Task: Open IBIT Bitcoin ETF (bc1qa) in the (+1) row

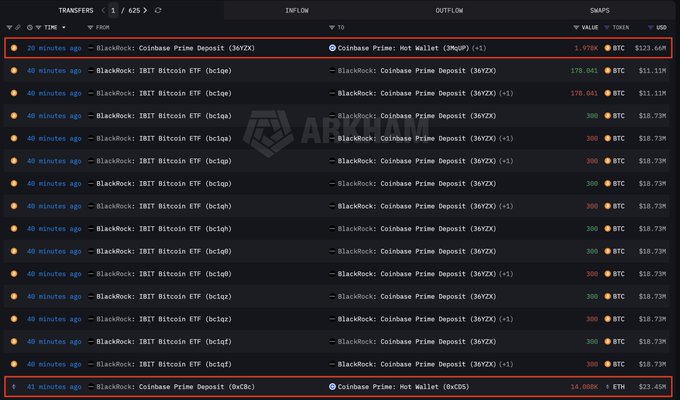Action: point(164,138)
